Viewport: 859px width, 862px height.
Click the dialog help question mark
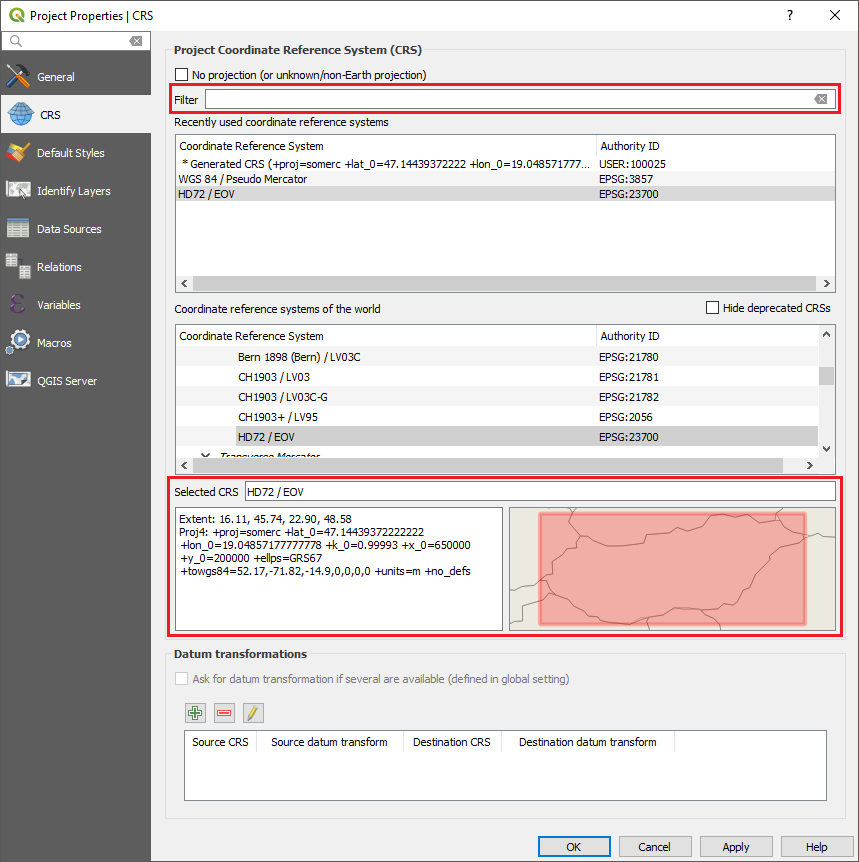tap(790, 15)
